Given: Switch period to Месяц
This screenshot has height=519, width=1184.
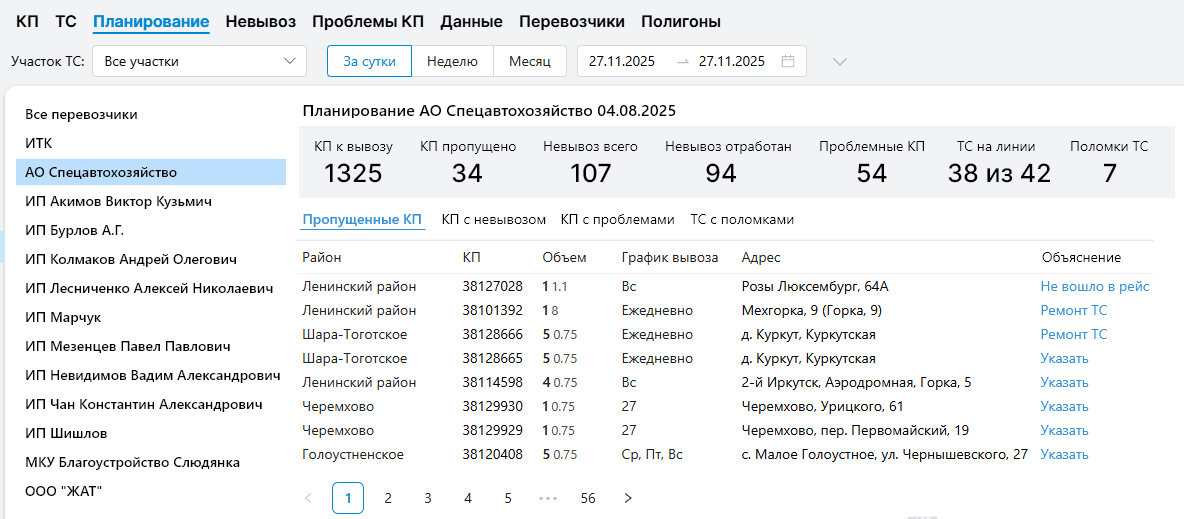Looking at the screenshot, I should [530, 61].
